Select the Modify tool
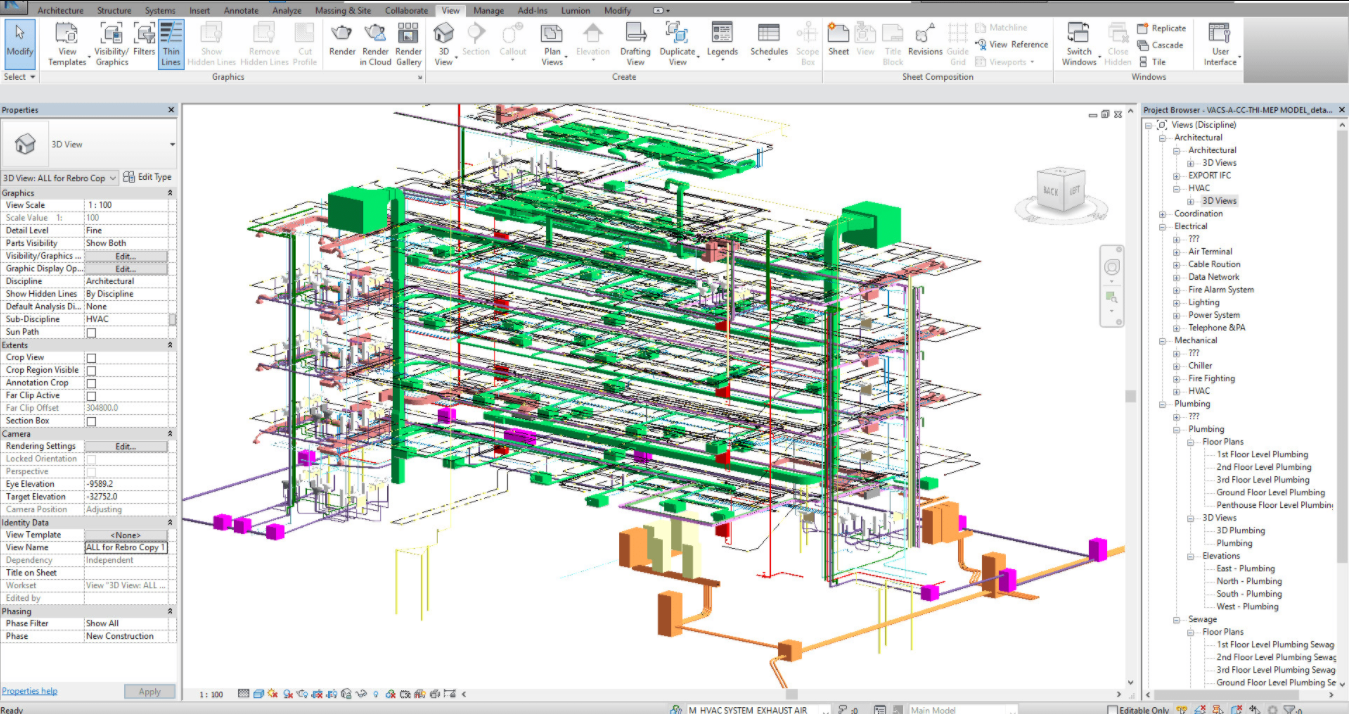 [20, 44]
